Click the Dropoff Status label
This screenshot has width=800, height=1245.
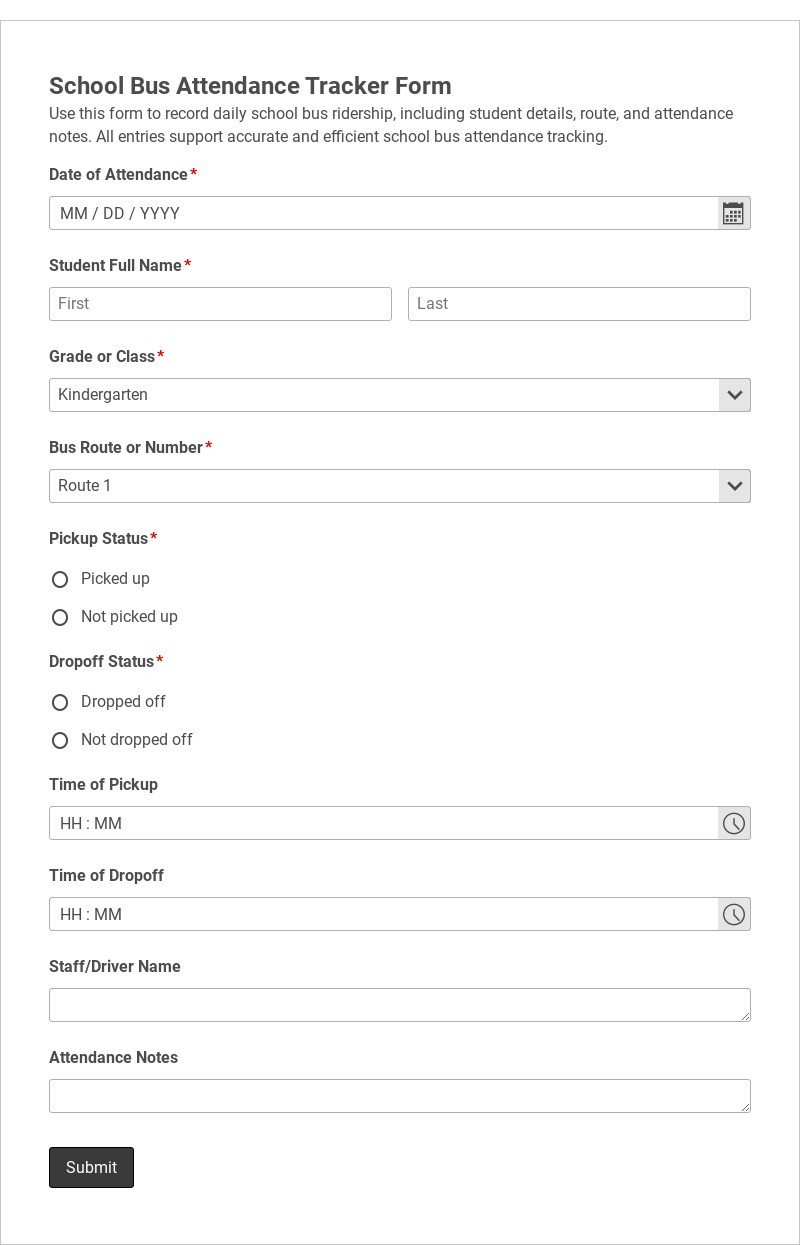pyautogui.click(x=101, y=661)
